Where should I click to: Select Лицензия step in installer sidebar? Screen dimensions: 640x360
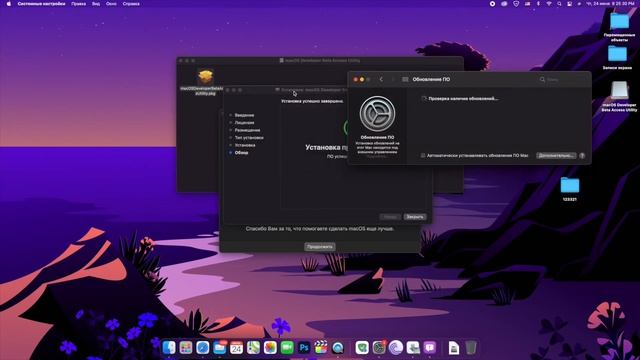pyautogui.click(x=244, y=122)
